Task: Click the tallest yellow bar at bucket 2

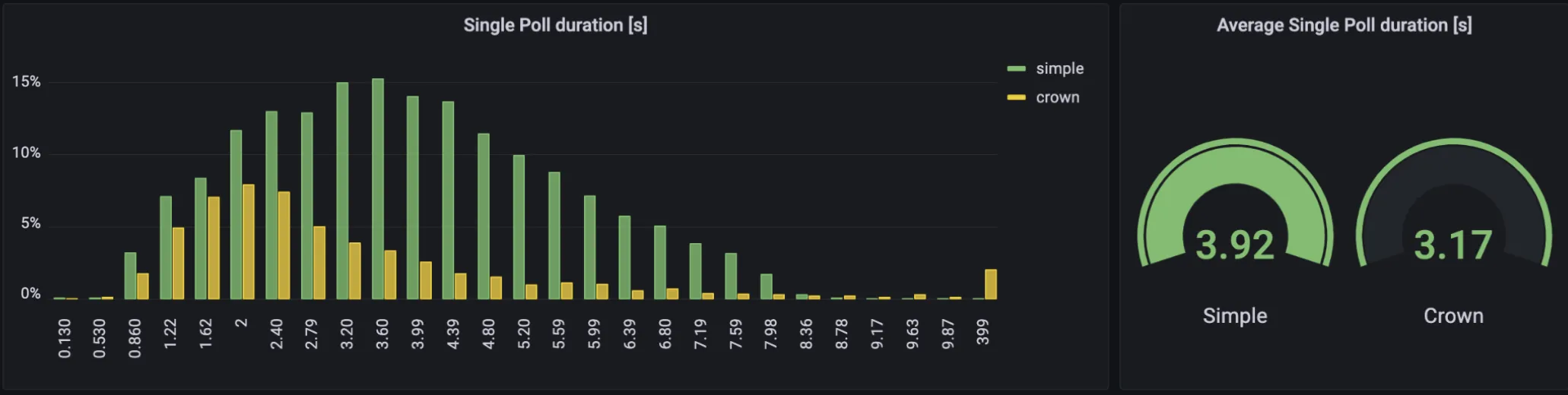Action: 249,242
